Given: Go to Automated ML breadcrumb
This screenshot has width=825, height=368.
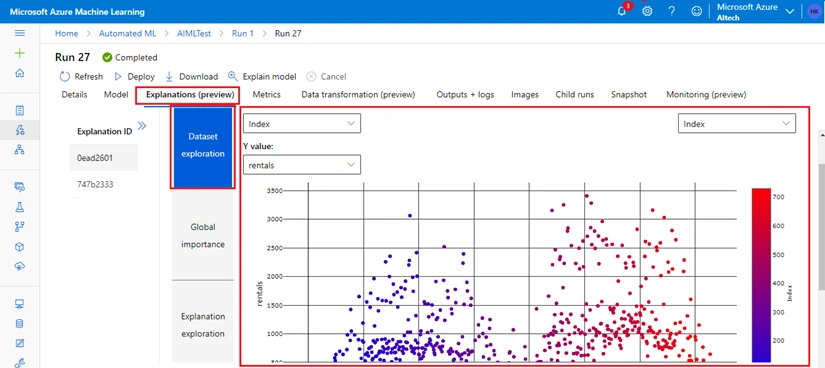Looking at the screenshot, I should (127, 33).
